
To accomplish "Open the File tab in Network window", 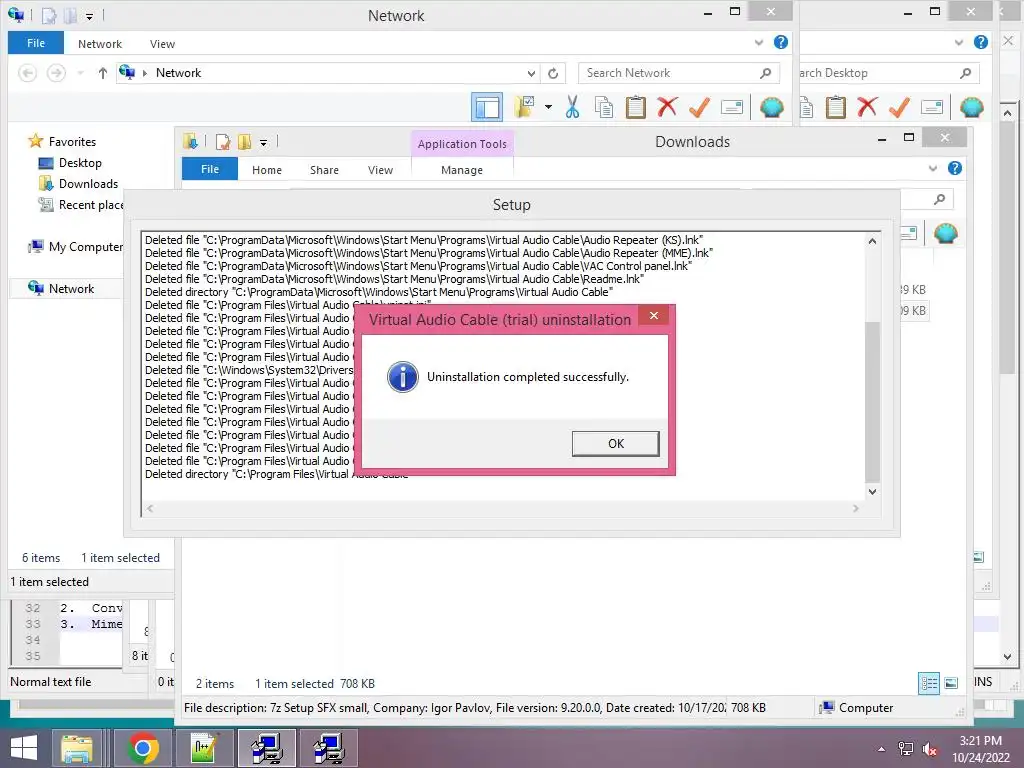I will point(36,43).
